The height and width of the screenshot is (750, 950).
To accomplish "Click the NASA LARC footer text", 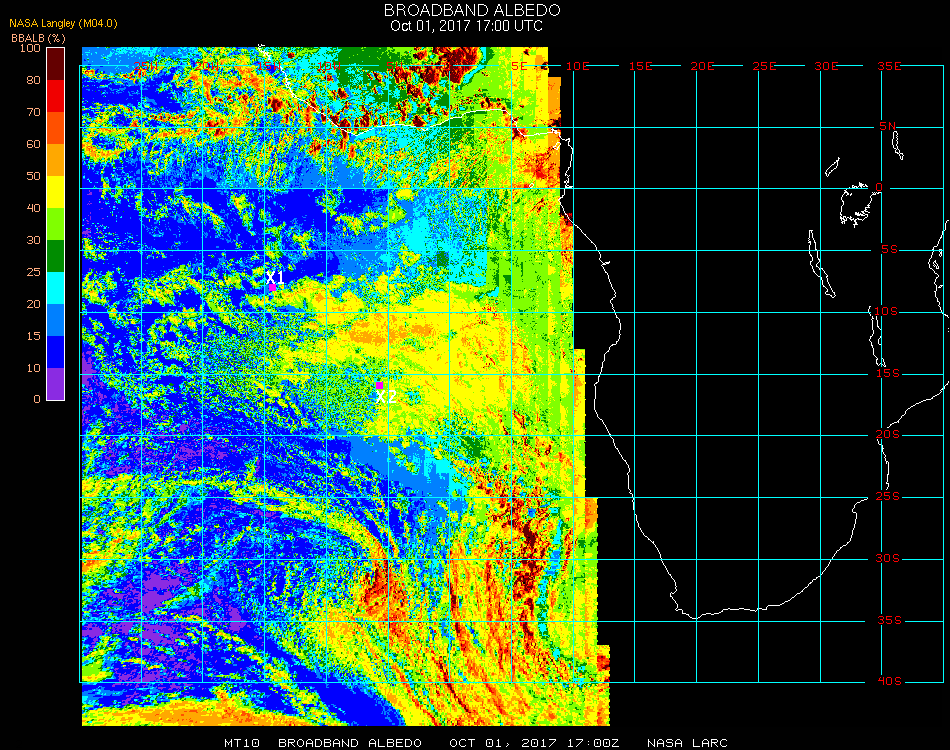I will pos(687,743).
